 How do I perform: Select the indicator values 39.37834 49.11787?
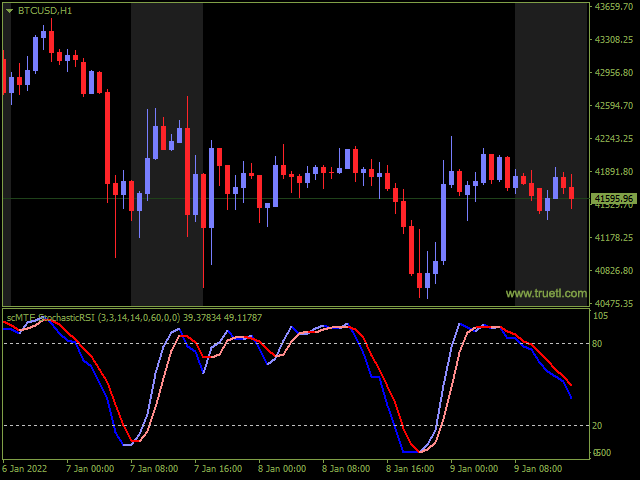click(x=222, y=318)
